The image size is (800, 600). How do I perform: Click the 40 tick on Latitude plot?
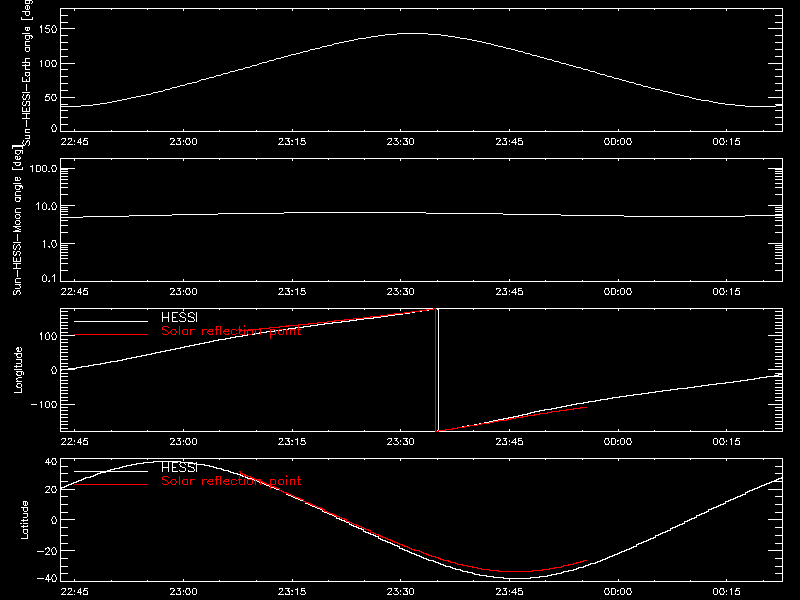[x=51, y=462]
